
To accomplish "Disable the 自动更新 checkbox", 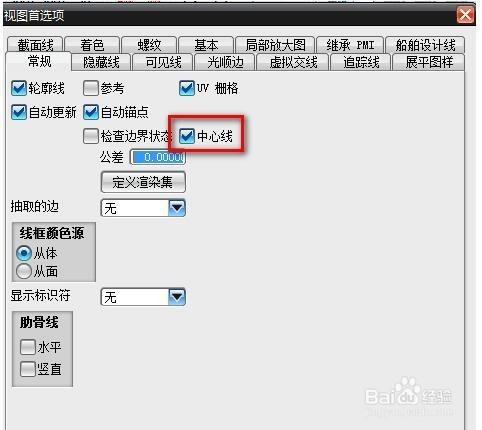I will tap(18, 112).
